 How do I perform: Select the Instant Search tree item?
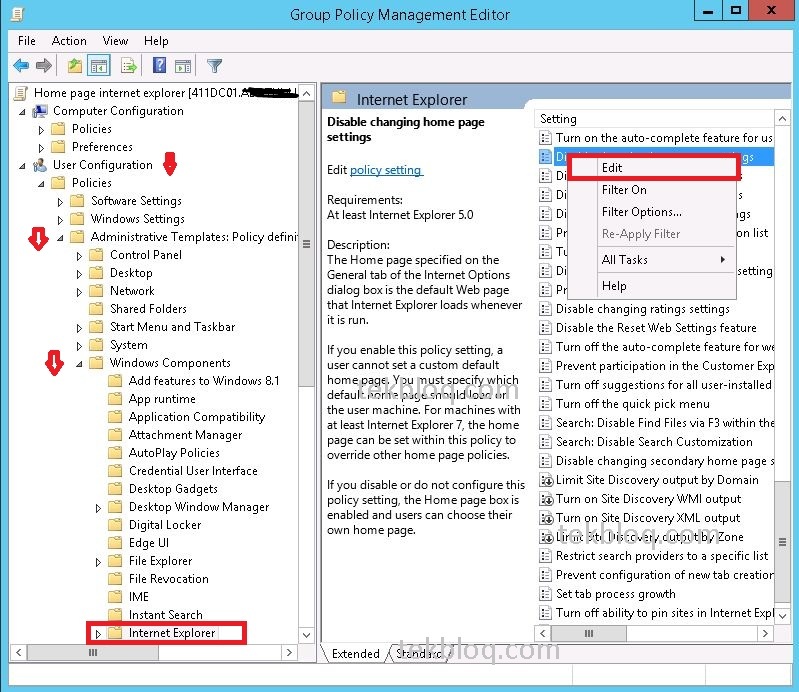click(166, 615)
